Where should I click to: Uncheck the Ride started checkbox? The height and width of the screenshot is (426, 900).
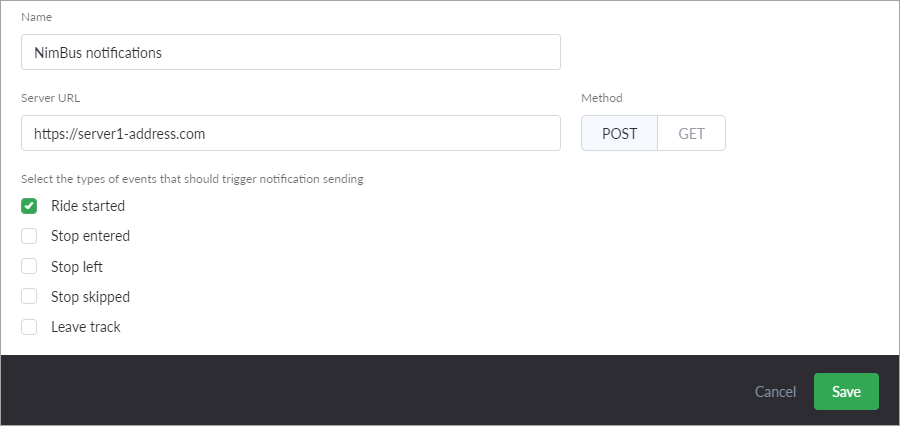tap(30, 206)
